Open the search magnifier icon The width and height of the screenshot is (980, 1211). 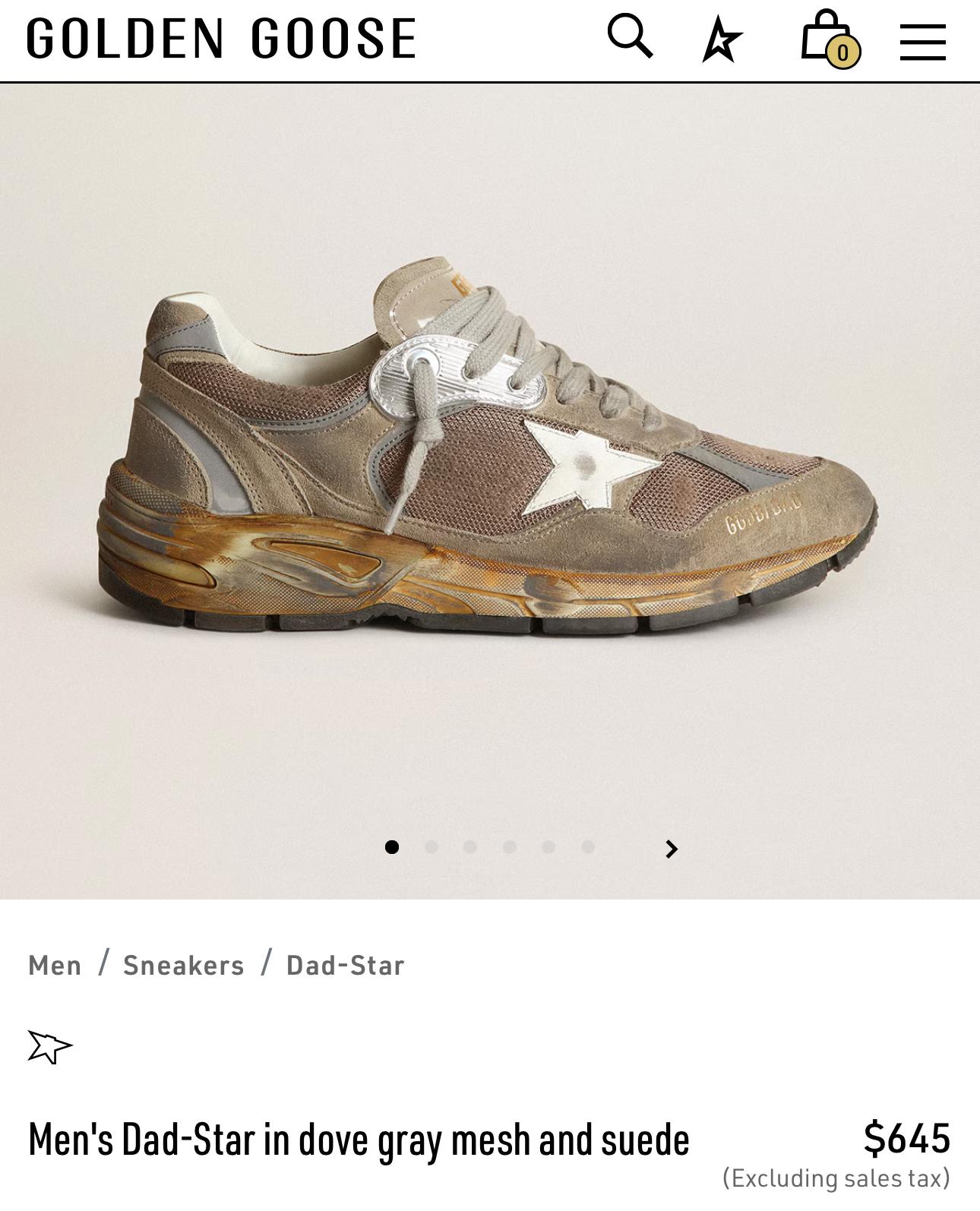pos(630,36)
